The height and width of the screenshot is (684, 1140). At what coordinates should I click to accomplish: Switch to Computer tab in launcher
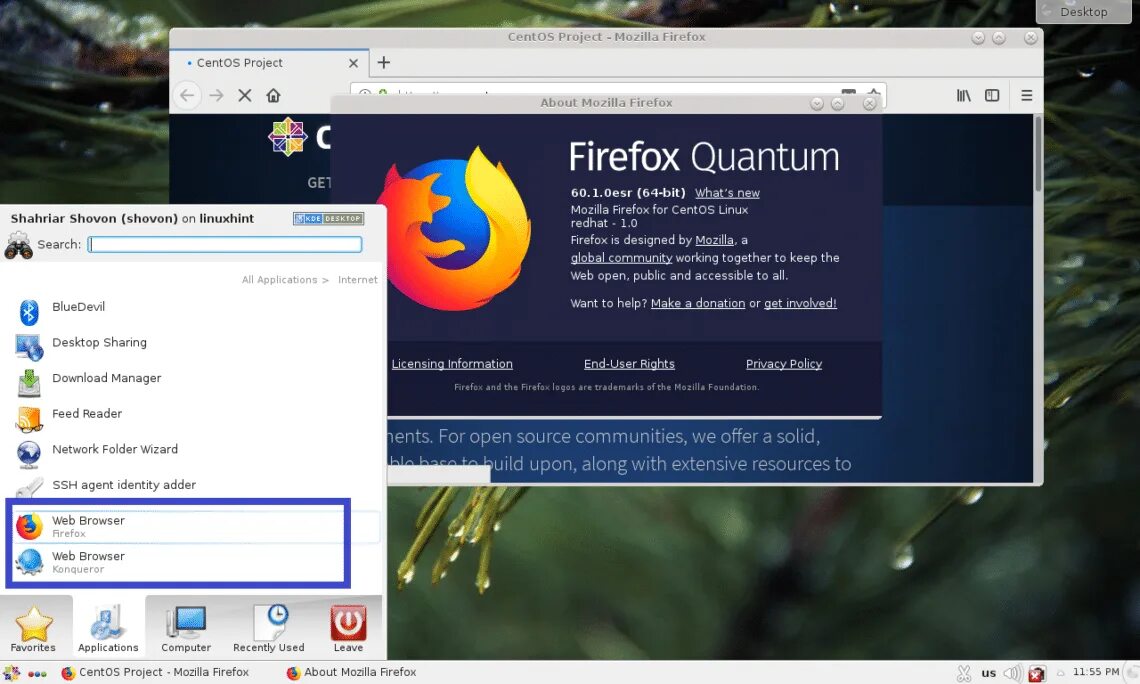point(186,627)
